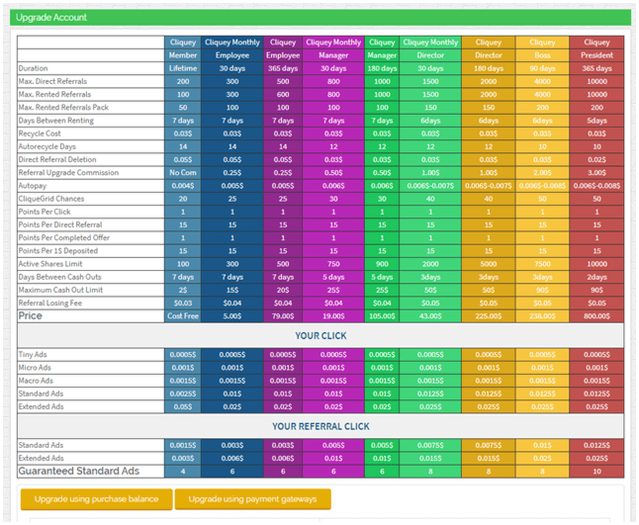The width and height of the screenshot is (639, 525).
Task: Click Referral Upgrade Commission row label
Action: 68,172
